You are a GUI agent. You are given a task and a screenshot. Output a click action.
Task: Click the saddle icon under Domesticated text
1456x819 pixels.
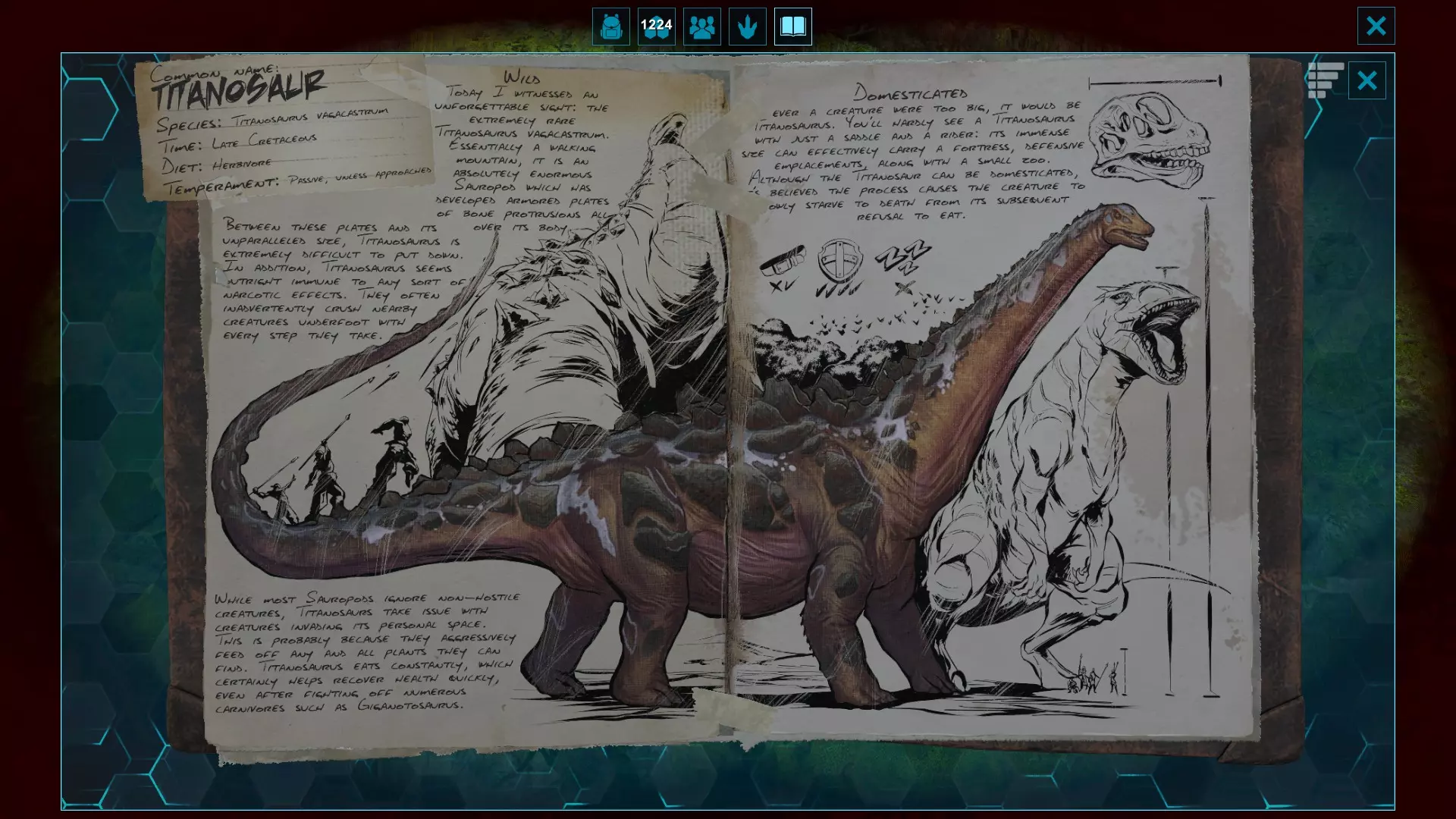(x=783, y=261)
